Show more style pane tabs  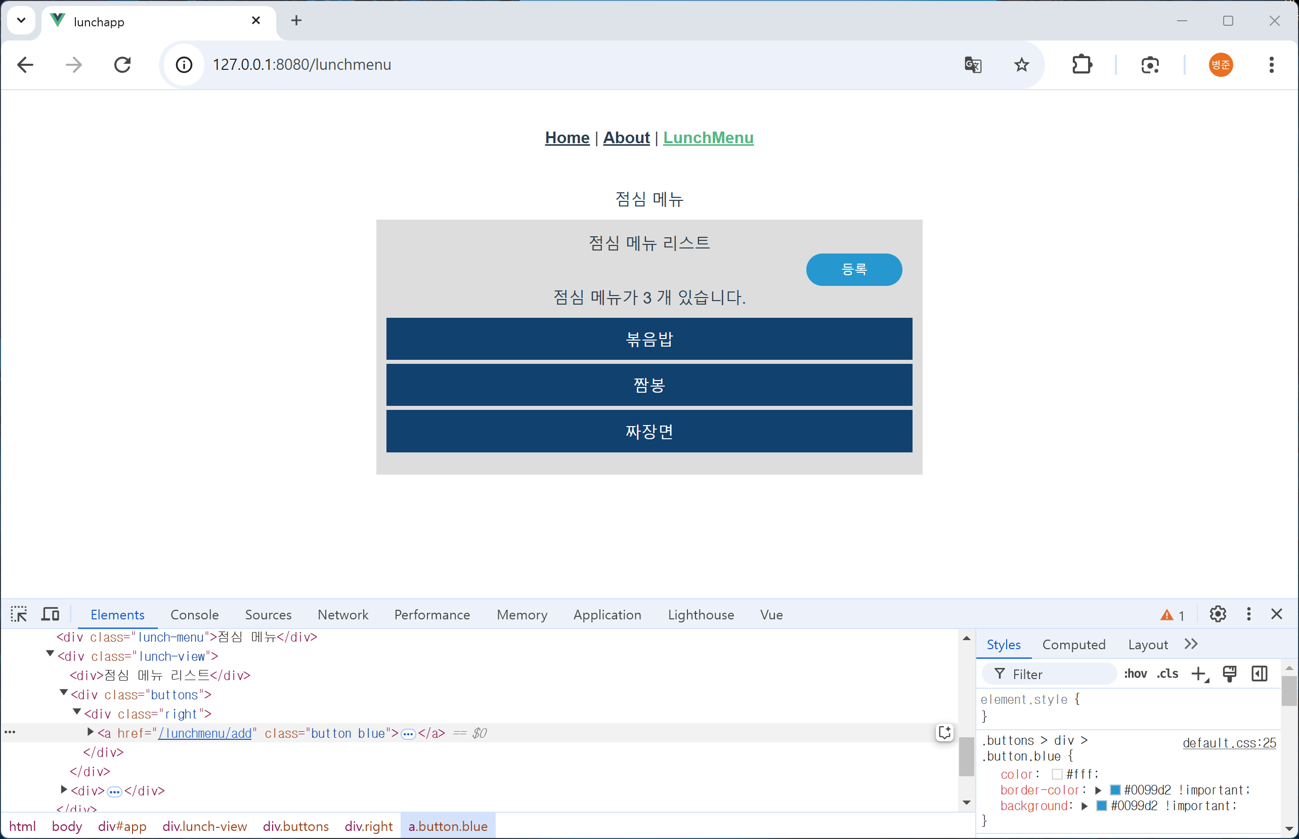point(1191,645)
